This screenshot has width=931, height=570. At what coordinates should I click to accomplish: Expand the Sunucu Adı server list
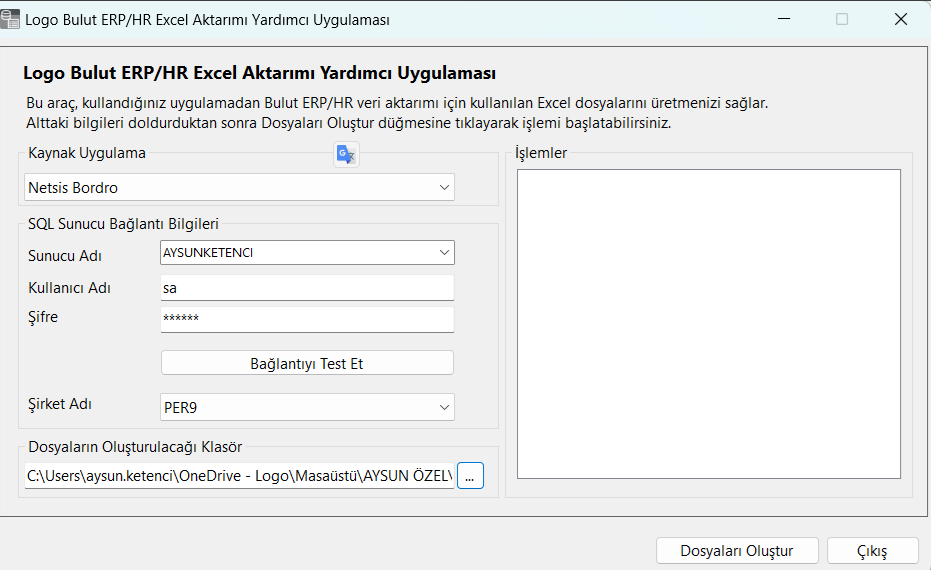tap(444, 253)
